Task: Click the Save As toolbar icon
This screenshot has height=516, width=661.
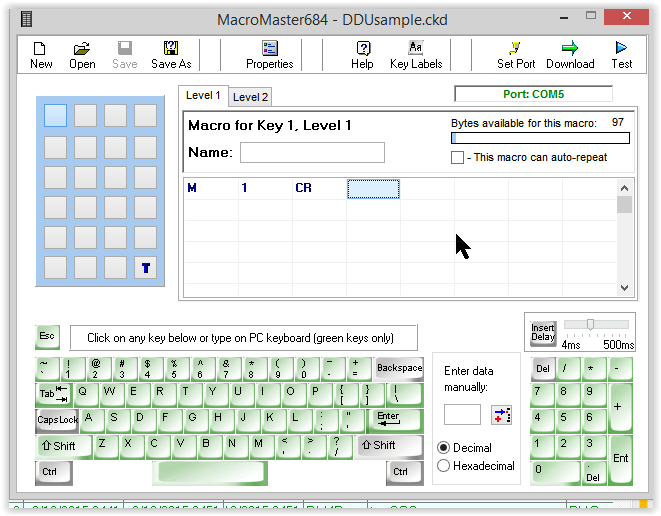Action: pos(171,55)
